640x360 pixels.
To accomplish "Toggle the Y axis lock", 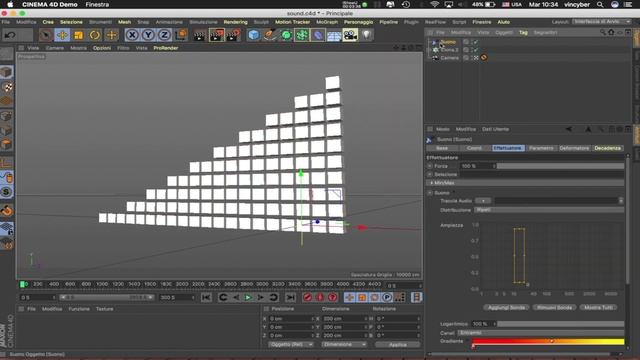I will [x=148, y=35].
